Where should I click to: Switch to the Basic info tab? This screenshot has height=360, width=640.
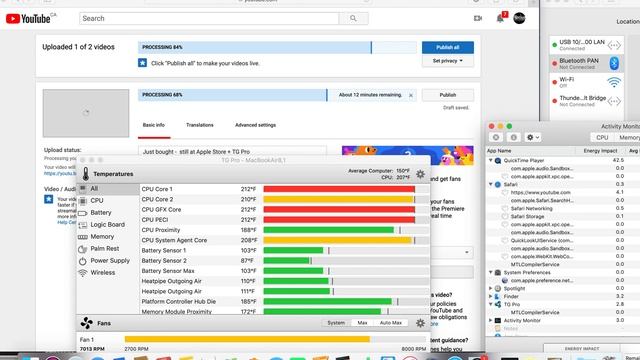(x=154, y=125)
